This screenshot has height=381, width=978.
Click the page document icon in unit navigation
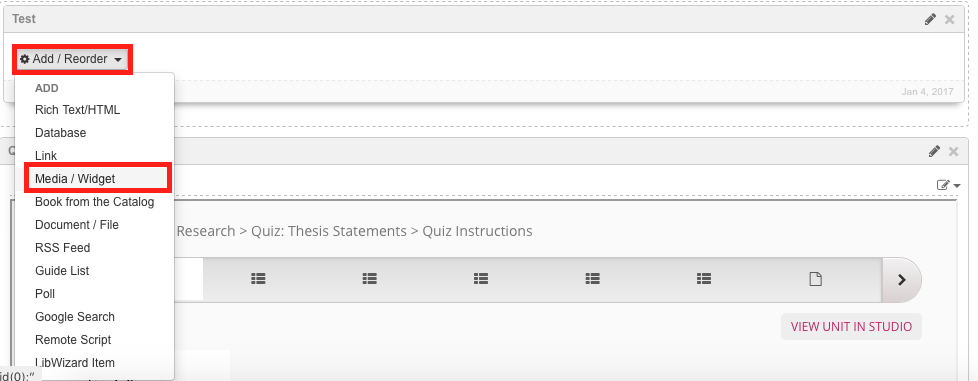(x=815, y=279)
